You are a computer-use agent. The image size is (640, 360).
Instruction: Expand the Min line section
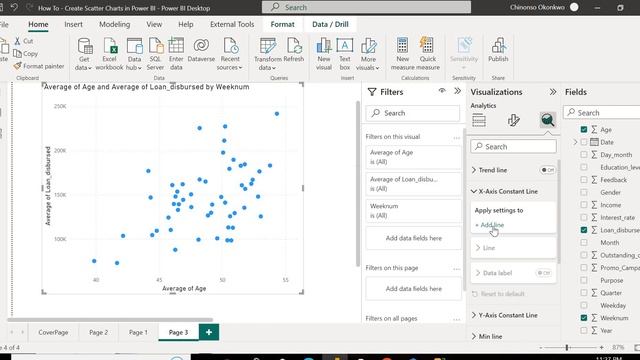pos(474,336)
